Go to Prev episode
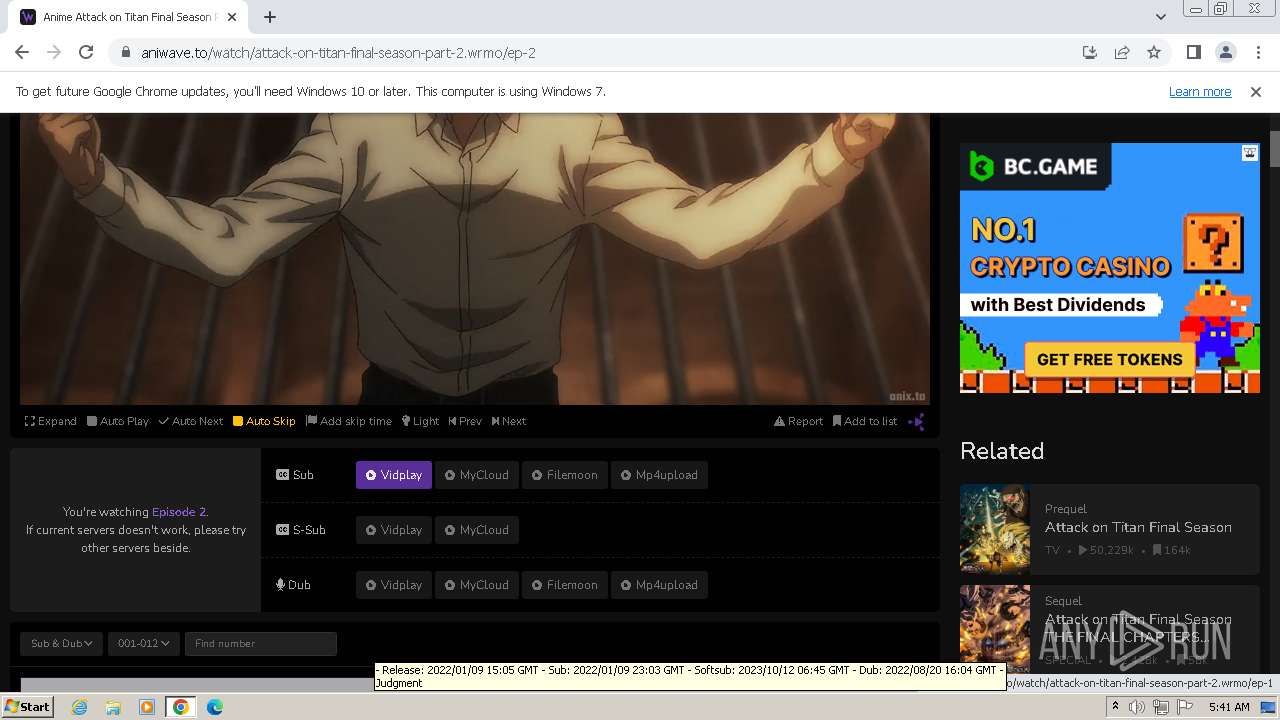This screenshot has height=720, width=1280. coord(465,421)
